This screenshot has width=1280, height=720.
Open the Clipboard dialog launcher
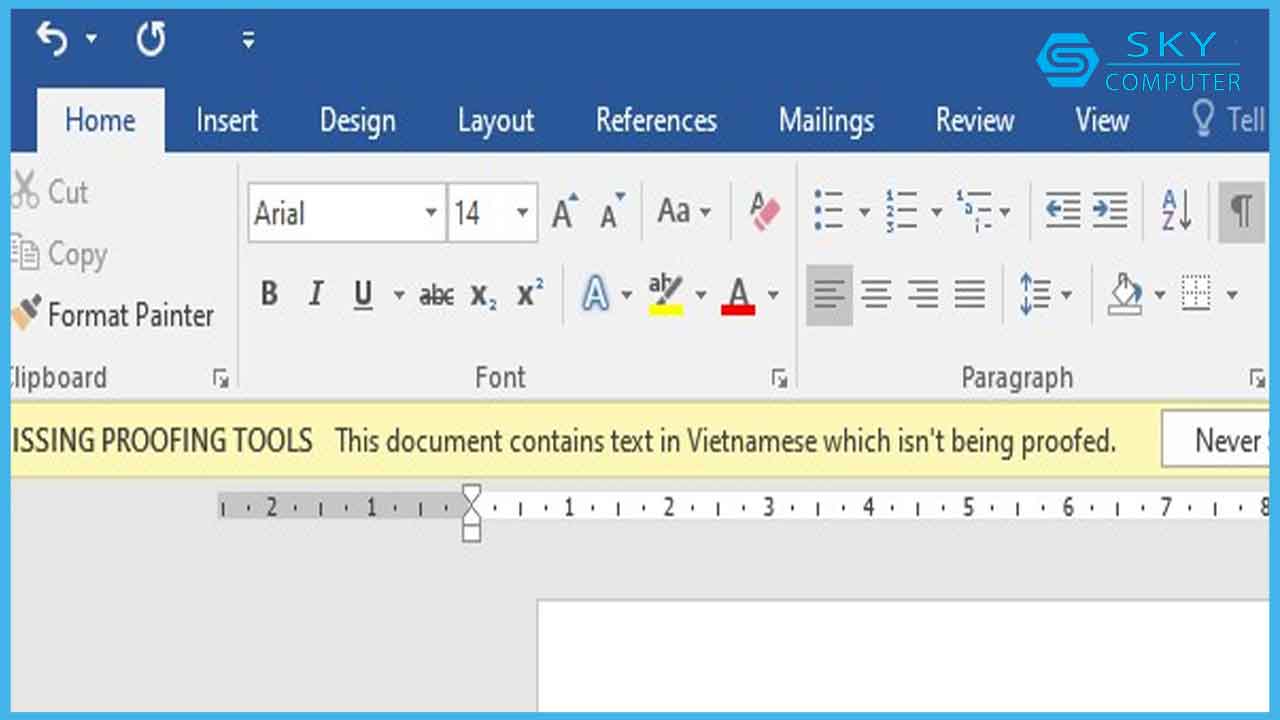point(221,378)
